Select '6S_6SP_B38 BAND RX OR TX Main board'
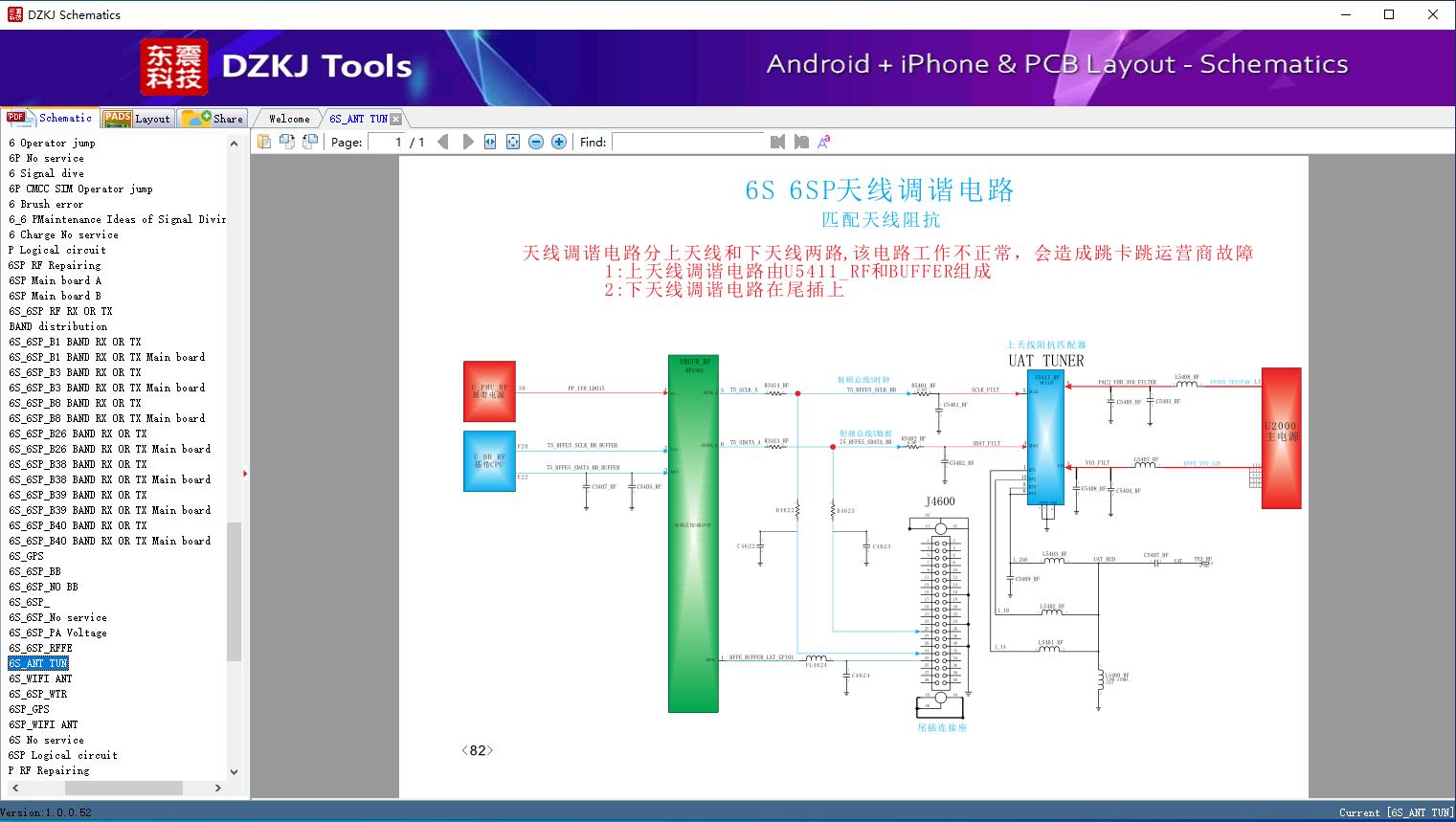The height and width of the screenshot is (822, 1456). click(x=109, y=479)
